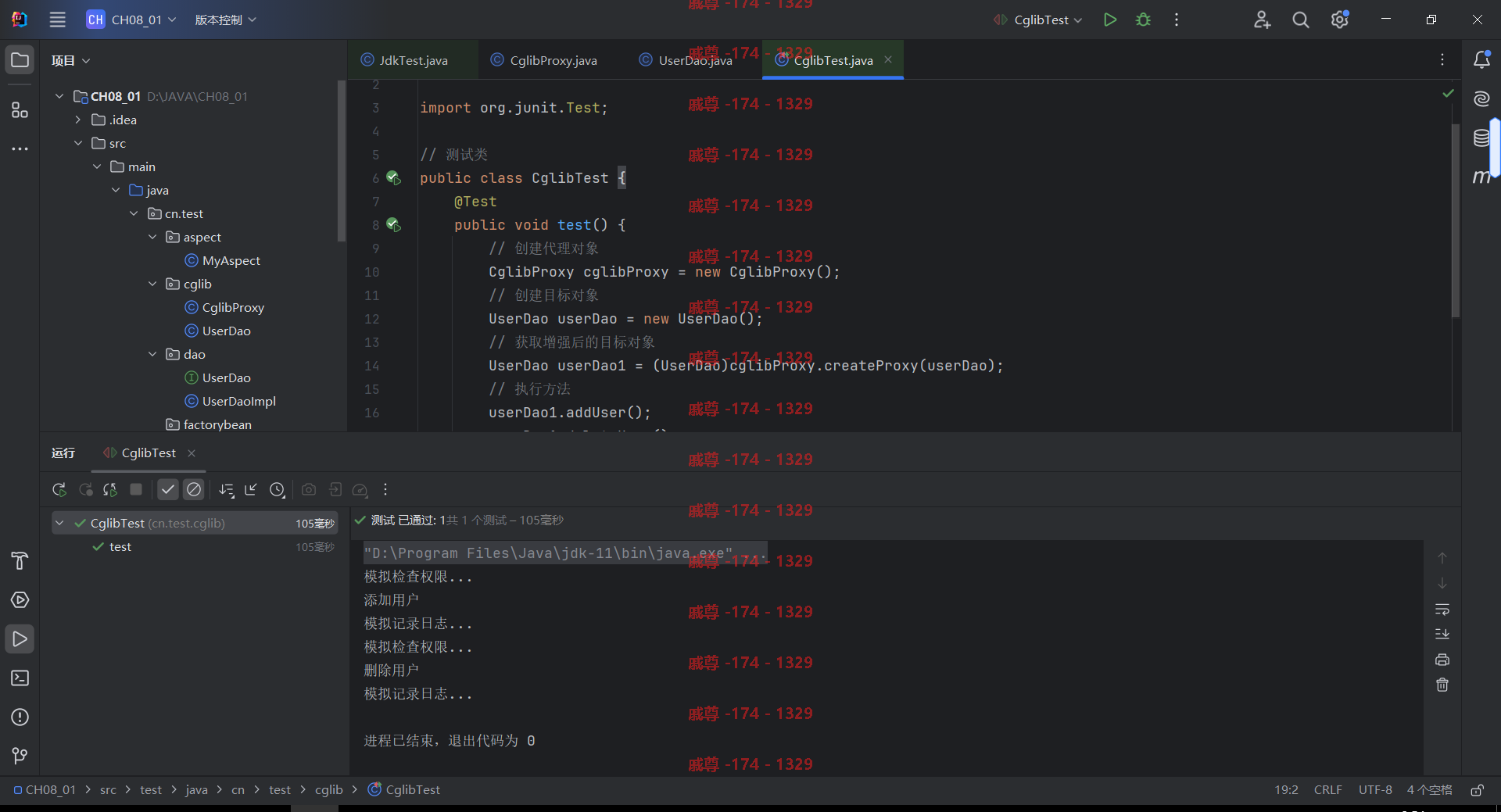Expand the .idea folder
This screenshot has width=1501, height=812.
78,120
